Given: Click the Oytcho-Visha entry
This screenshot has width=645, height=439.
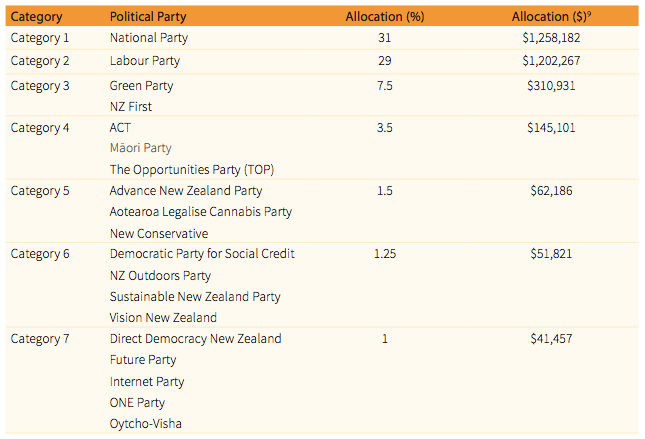Looking at the screenshot, I should [146, 423].
